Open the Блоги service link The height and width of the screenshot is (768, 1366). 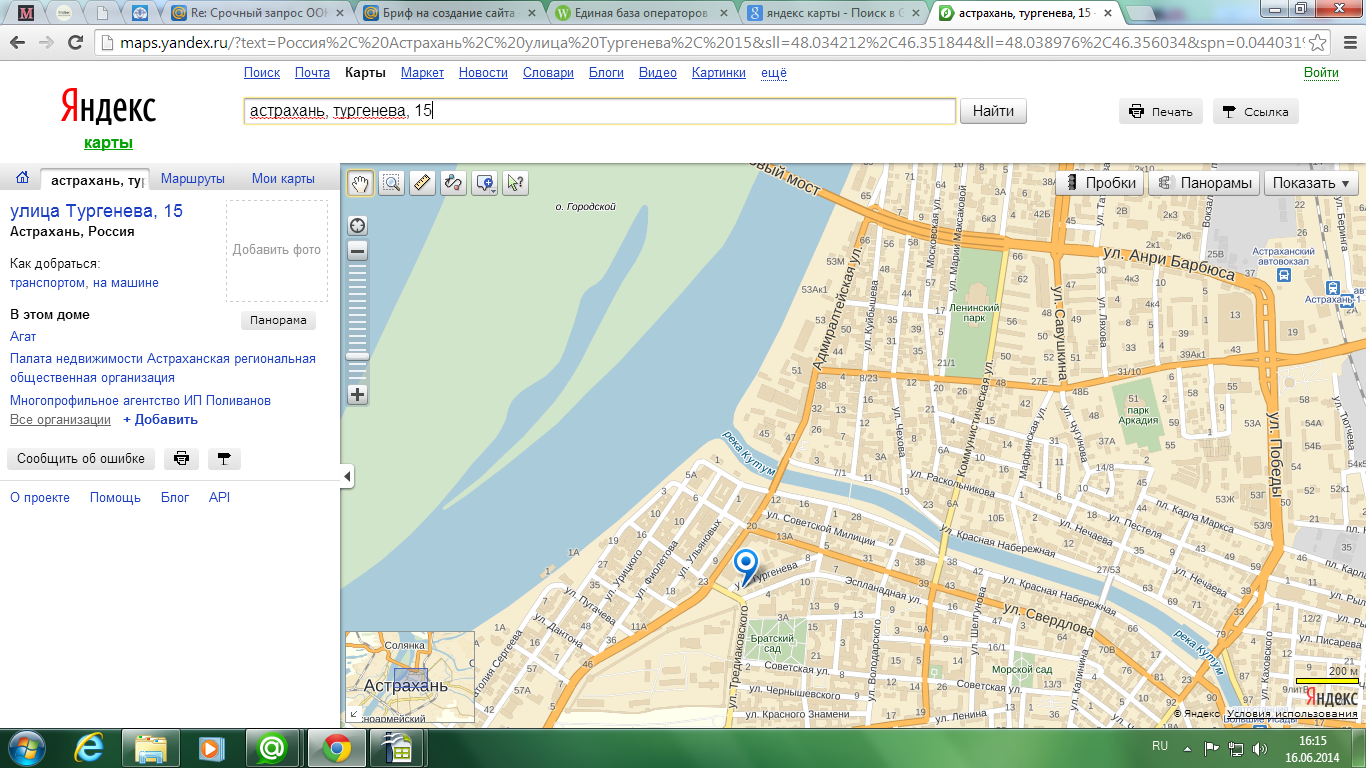[606, 73]
